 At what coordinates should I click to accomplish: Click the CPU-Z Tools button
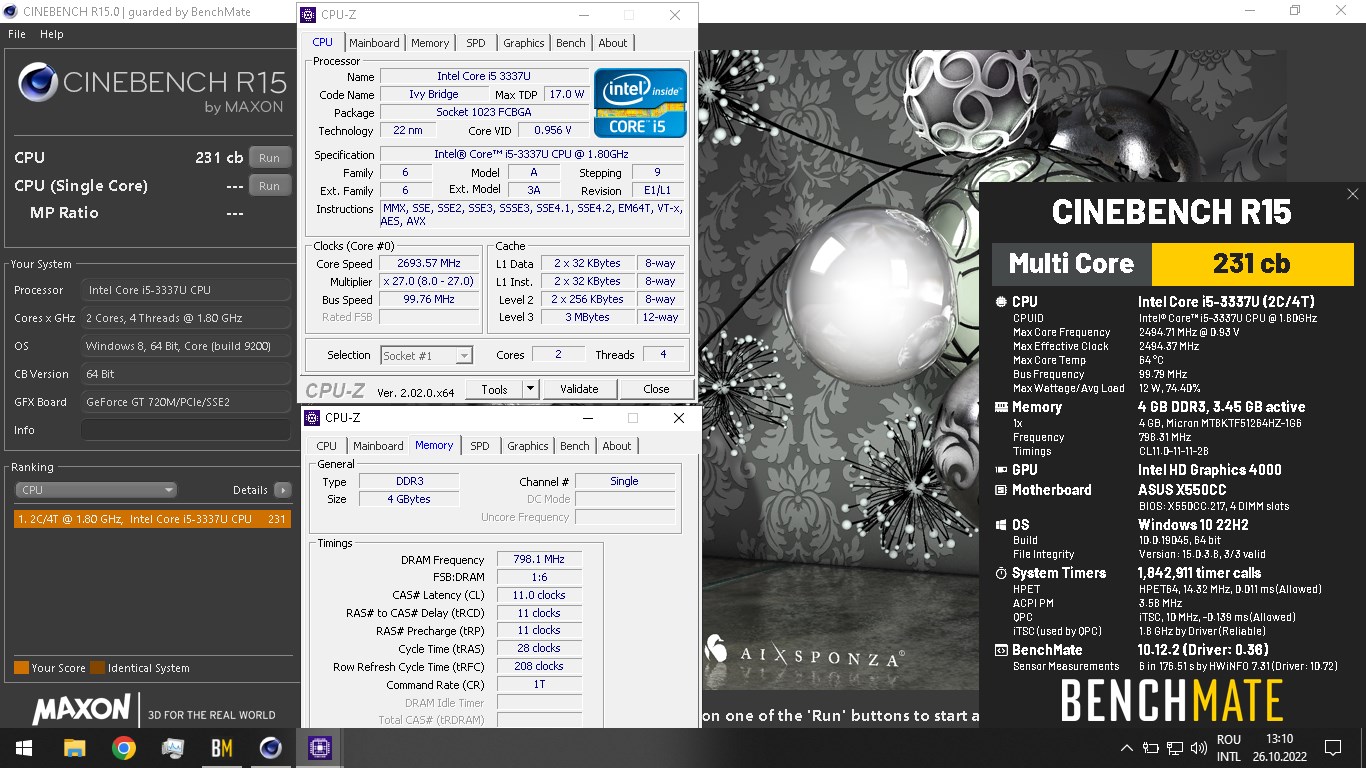click(494, 389)
